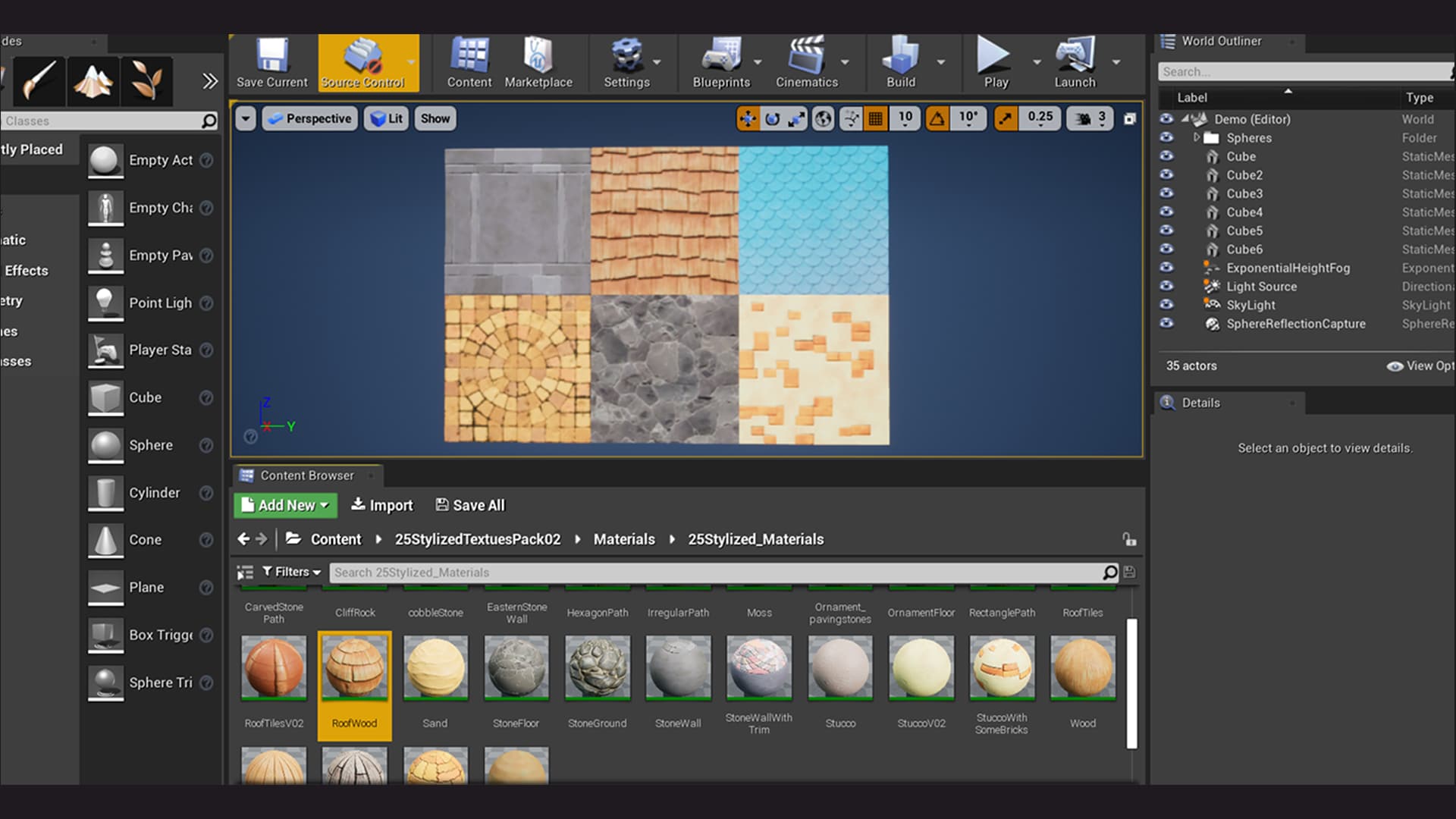1456x819 pixels.
Task: Open Cinematics from the main toolbar
Action: pos(808,63)
